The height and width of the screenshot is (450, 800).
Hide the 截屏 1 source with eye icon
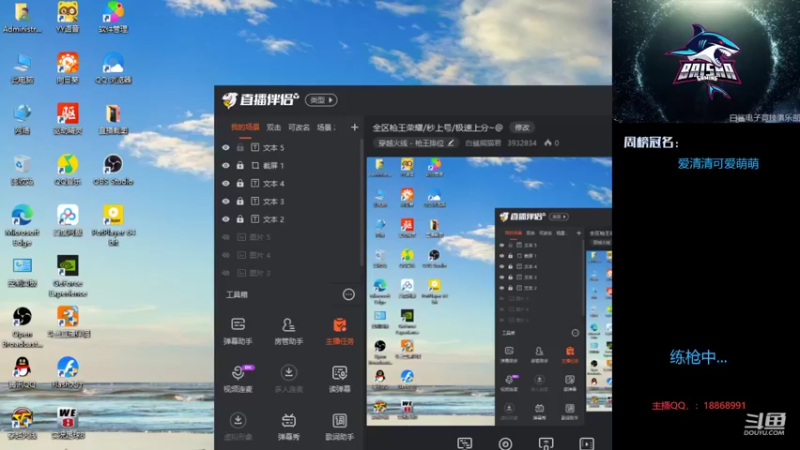pyautogui.click(x=226, y=165)
